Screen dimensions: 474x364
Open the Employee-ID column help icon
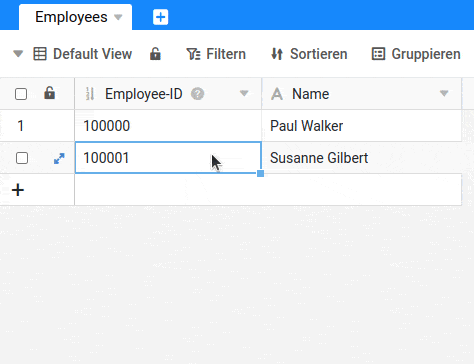coord(197,94)
